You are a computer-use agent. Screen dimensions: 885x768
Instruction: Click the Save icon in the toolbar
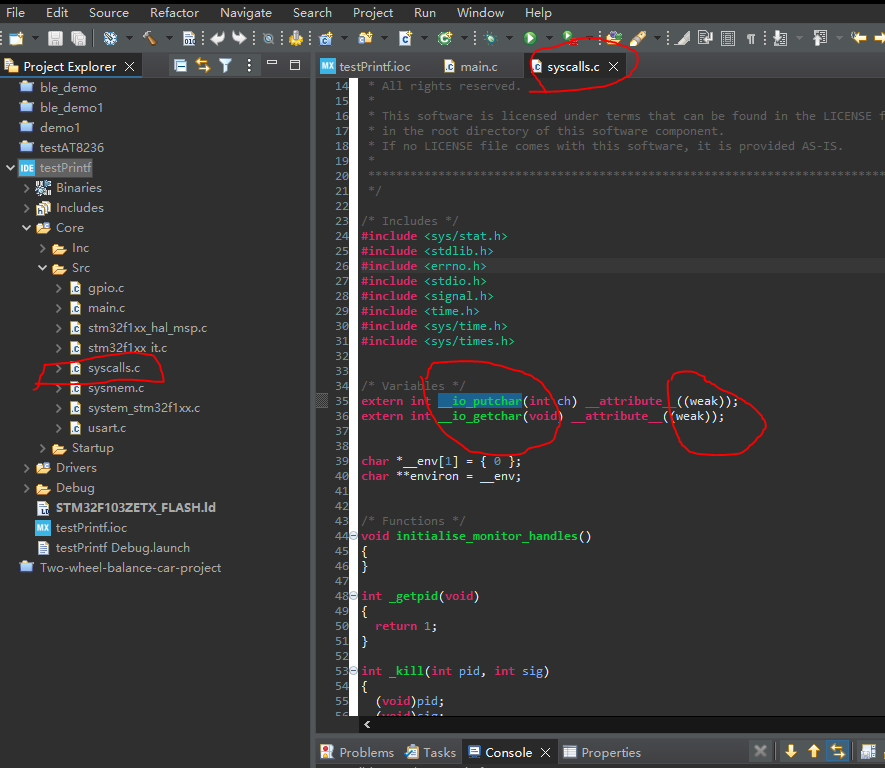(x=55, y=37)
